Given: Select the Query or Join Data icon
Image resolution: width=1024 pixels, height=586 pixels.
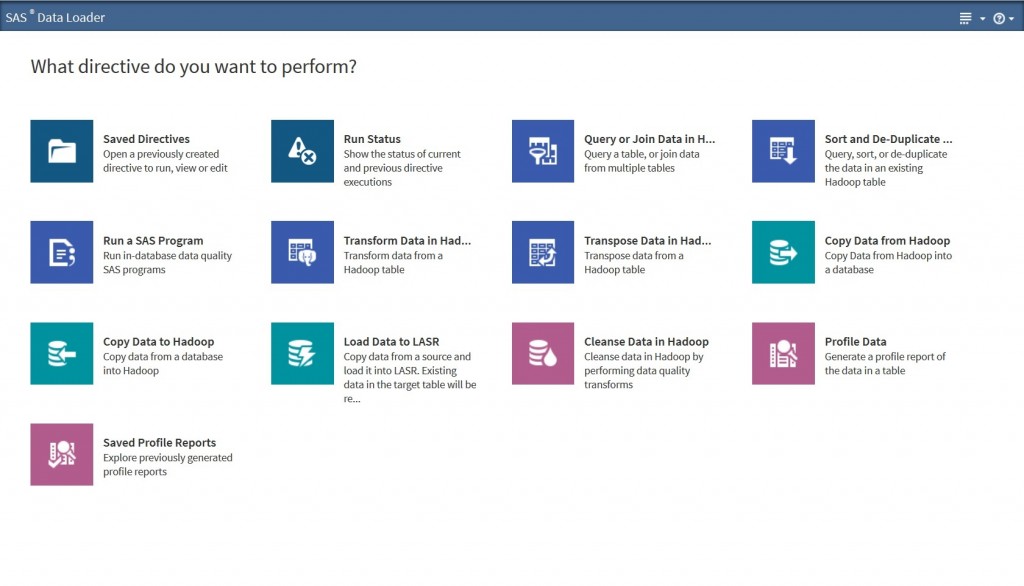Looking at the screenshot, I should tap(543, 151).
